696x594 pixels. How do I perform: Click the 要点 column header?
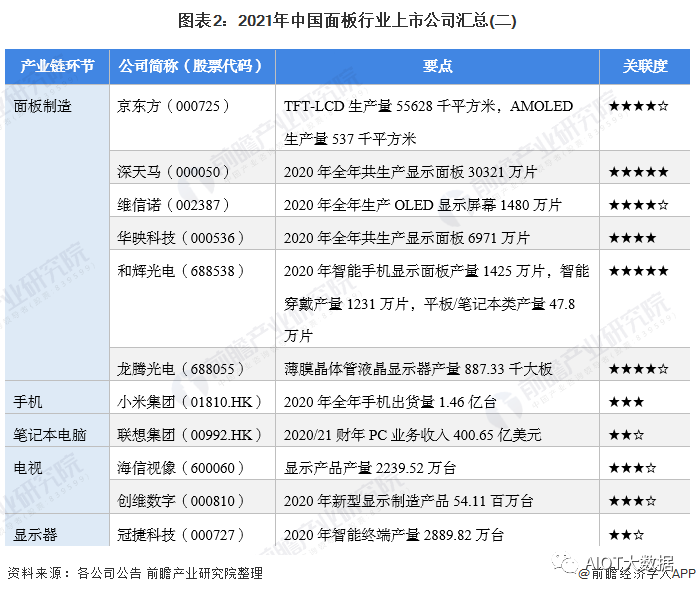tap(437, 66)
